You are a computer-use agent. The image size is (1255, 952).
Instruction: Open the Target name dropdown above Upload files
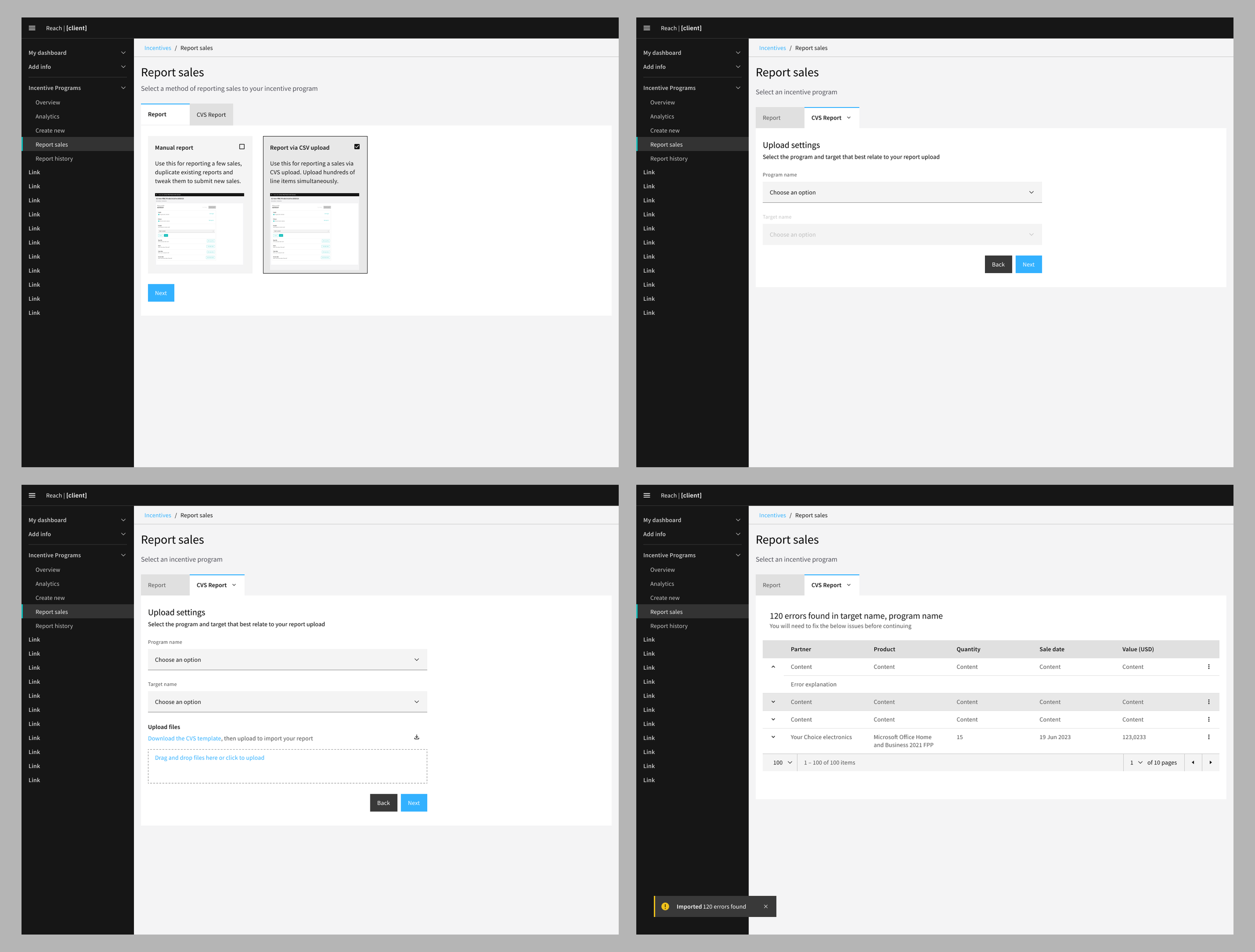pyautogui.click(x=287, y=702)
